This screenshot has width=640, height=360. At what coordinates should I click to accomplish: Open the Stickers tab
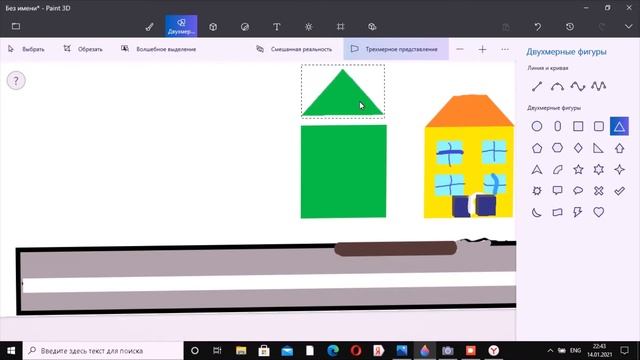(245, 27)
